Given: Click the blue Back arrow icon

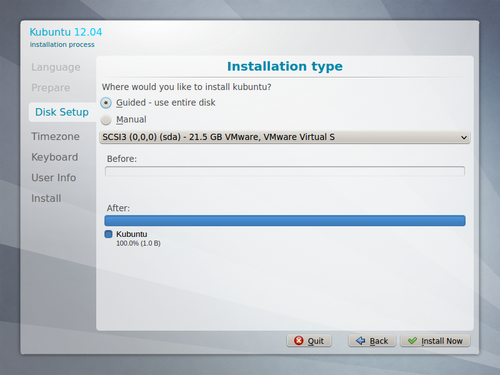Looking at the screenshot, I should point(360,341).
